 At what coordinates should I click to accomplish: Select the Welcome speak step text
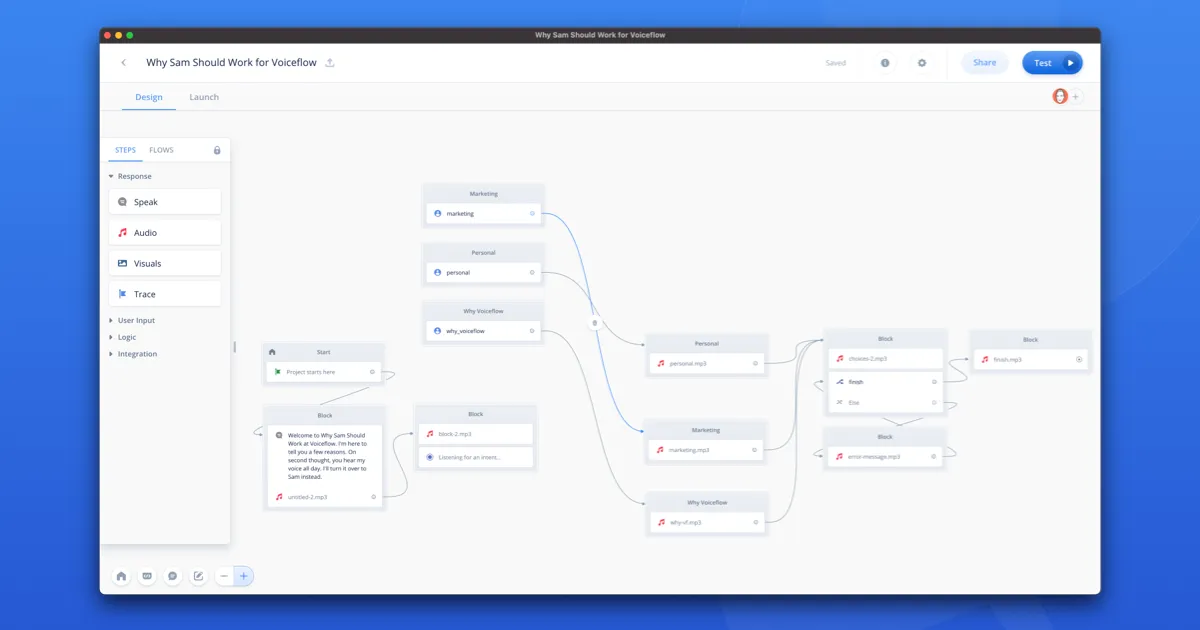click(327, 456)
